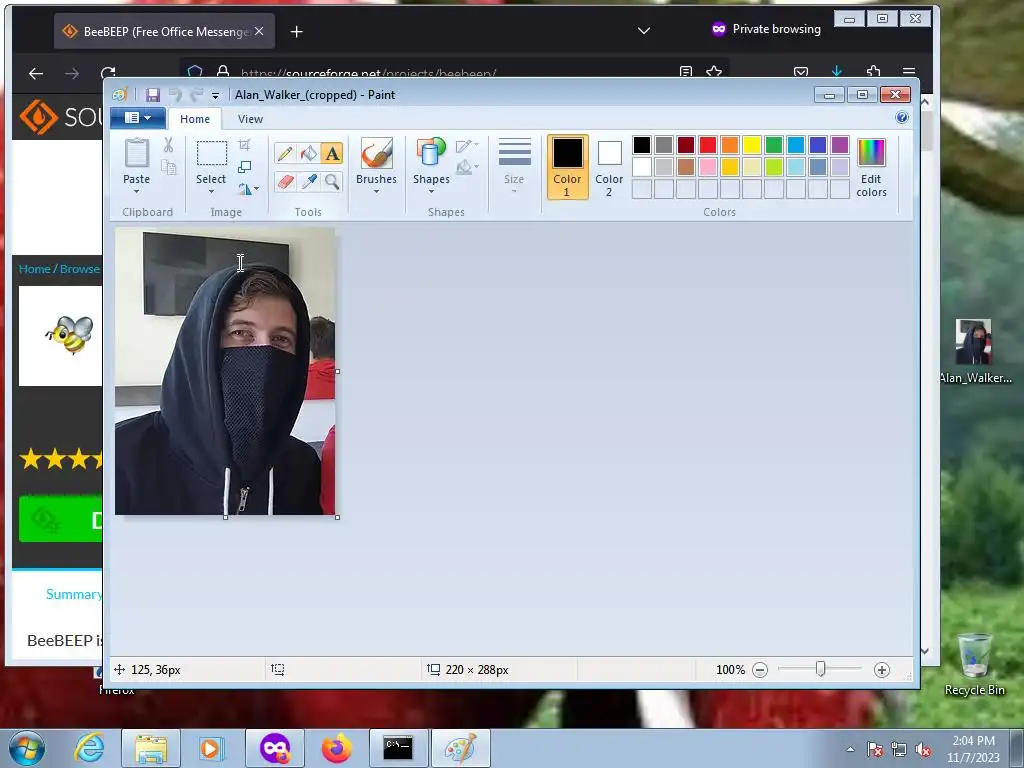Open the Windows Start menu

coord(27,748)
